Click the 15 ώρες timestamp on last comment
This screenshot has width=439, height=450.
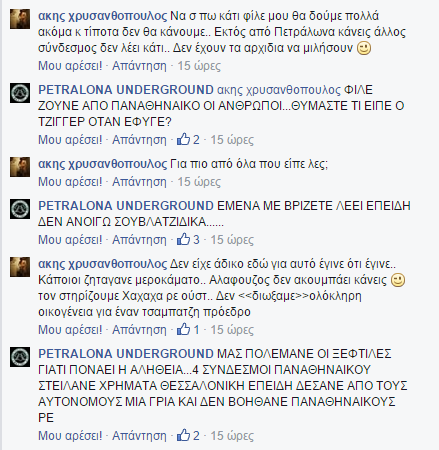(x=232, y=436)
